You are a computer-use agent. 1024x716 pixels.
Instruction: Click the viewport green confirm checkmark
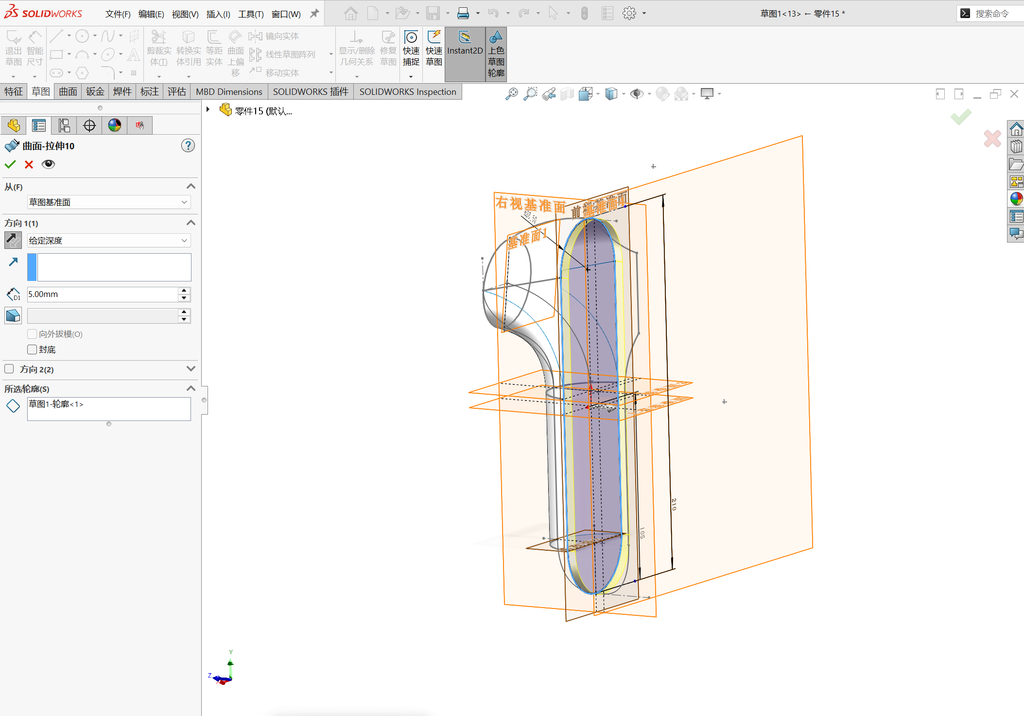coord(961,117)
